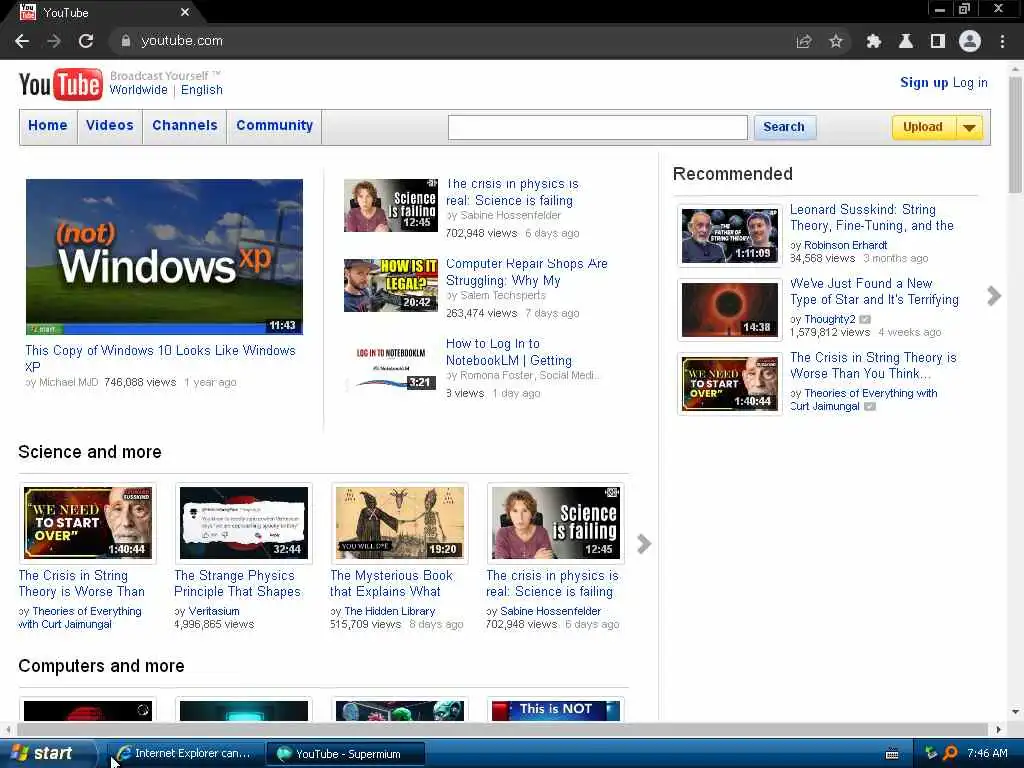This screenshot has width=1024, height=768.
Task: Open Science is failing thumbnail in Science row
Action: [x=556, y=523]
